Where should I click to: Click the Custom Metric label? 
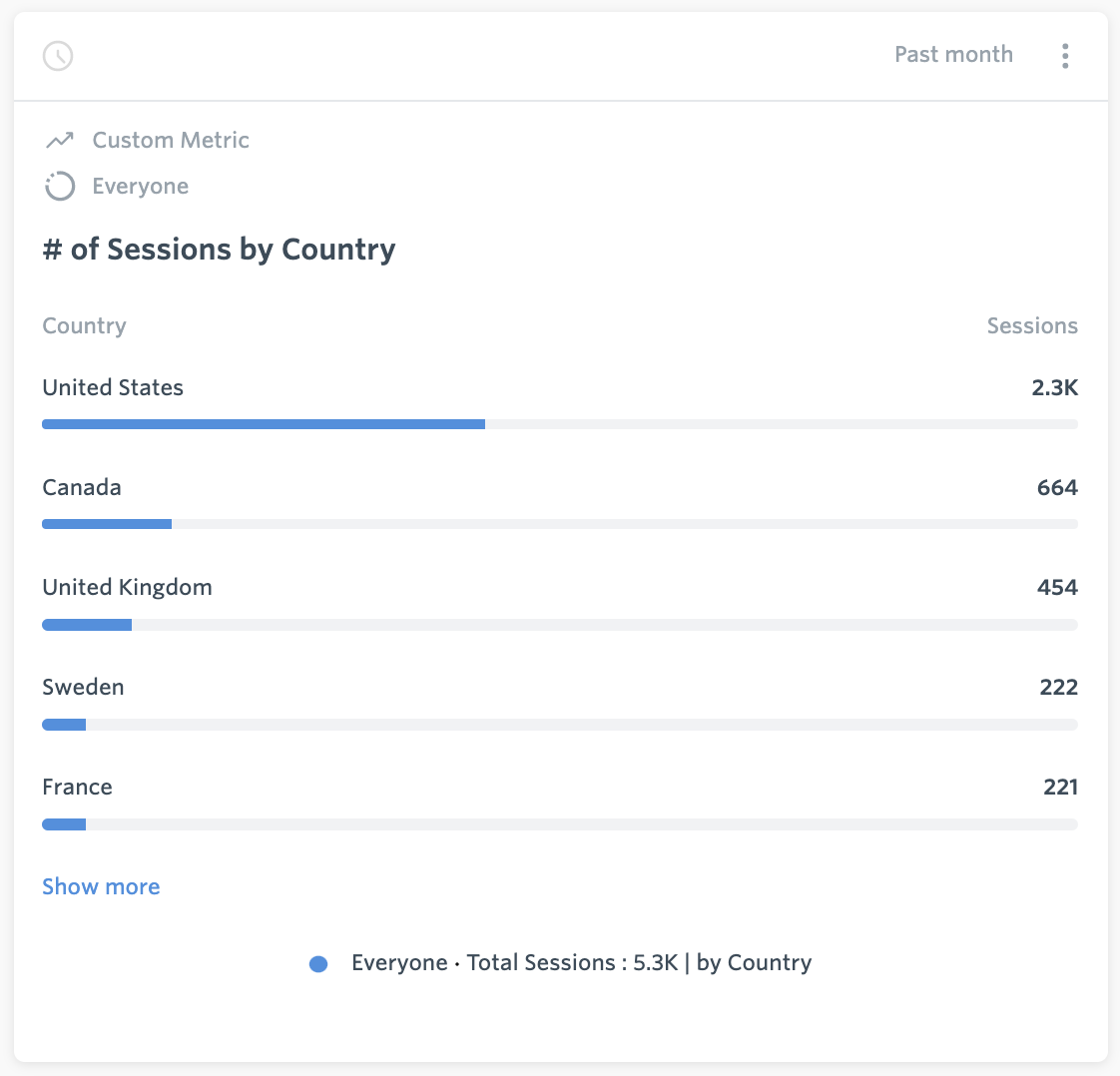click(171, 140)
